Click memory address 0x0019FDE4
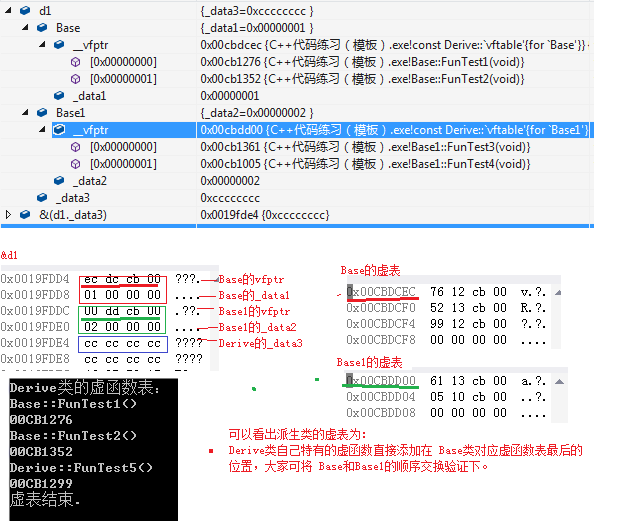The height and width of the screenshot is (521, 628). (35, 343)
